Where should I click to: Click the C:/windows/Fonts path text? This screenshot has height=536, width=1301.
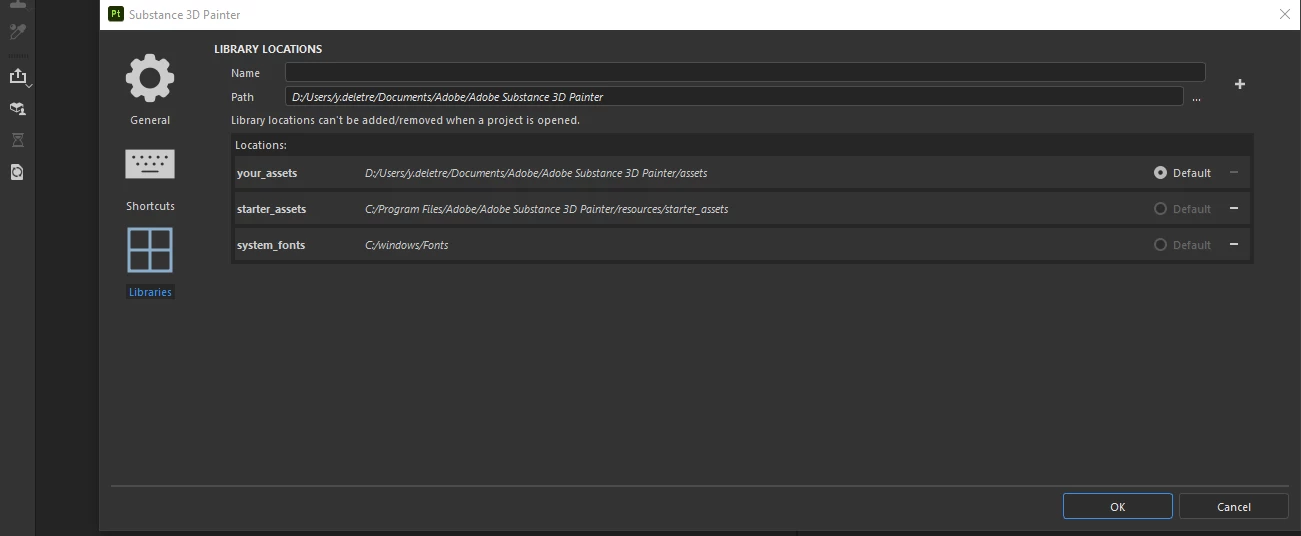coord(407,245)
